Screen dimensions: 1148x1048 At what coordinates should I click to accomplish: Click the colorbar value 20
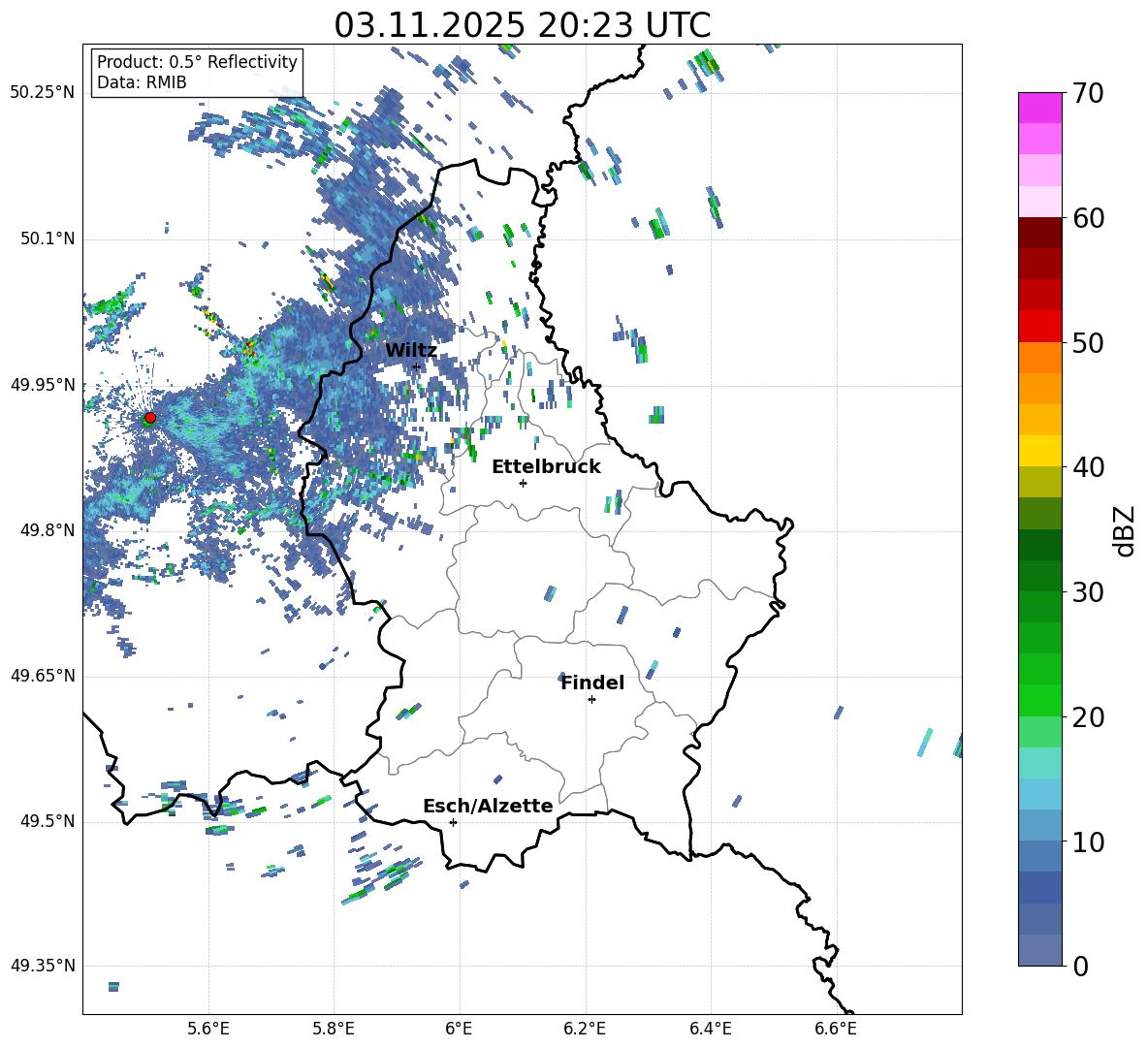(x=1088, y=716)
